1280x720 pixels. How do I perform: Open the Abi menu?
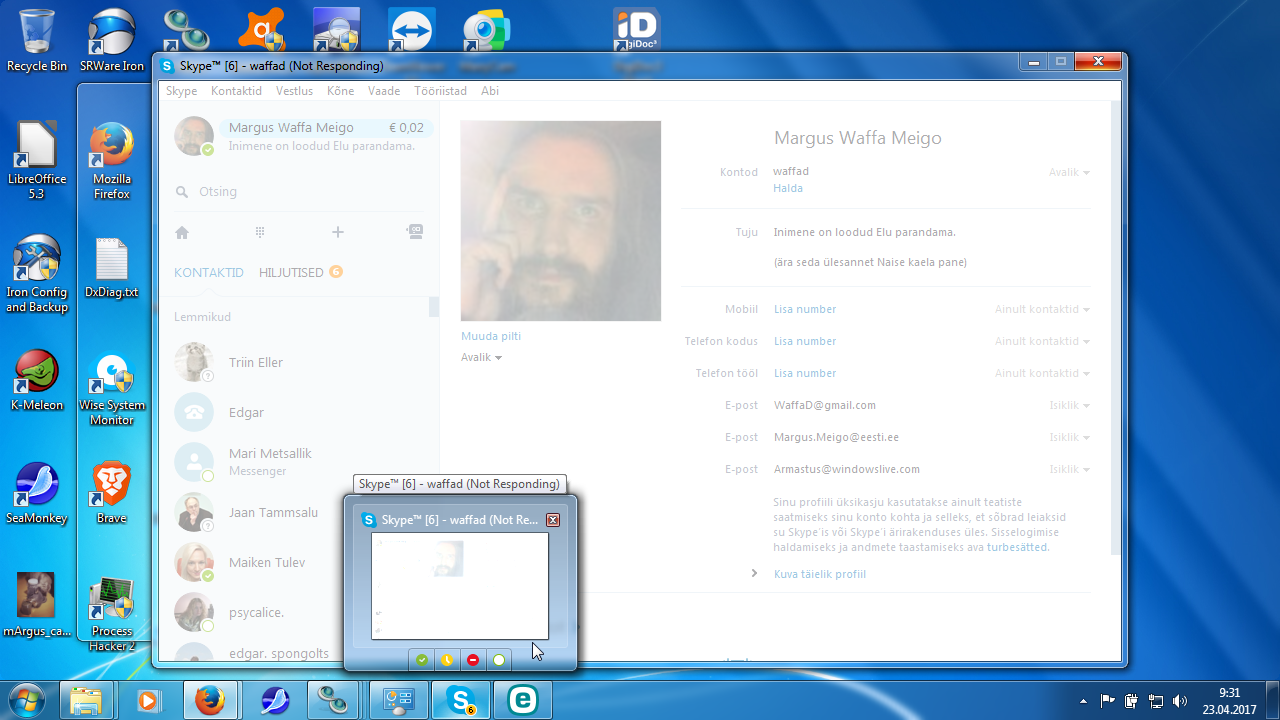(x=490, y=91)
